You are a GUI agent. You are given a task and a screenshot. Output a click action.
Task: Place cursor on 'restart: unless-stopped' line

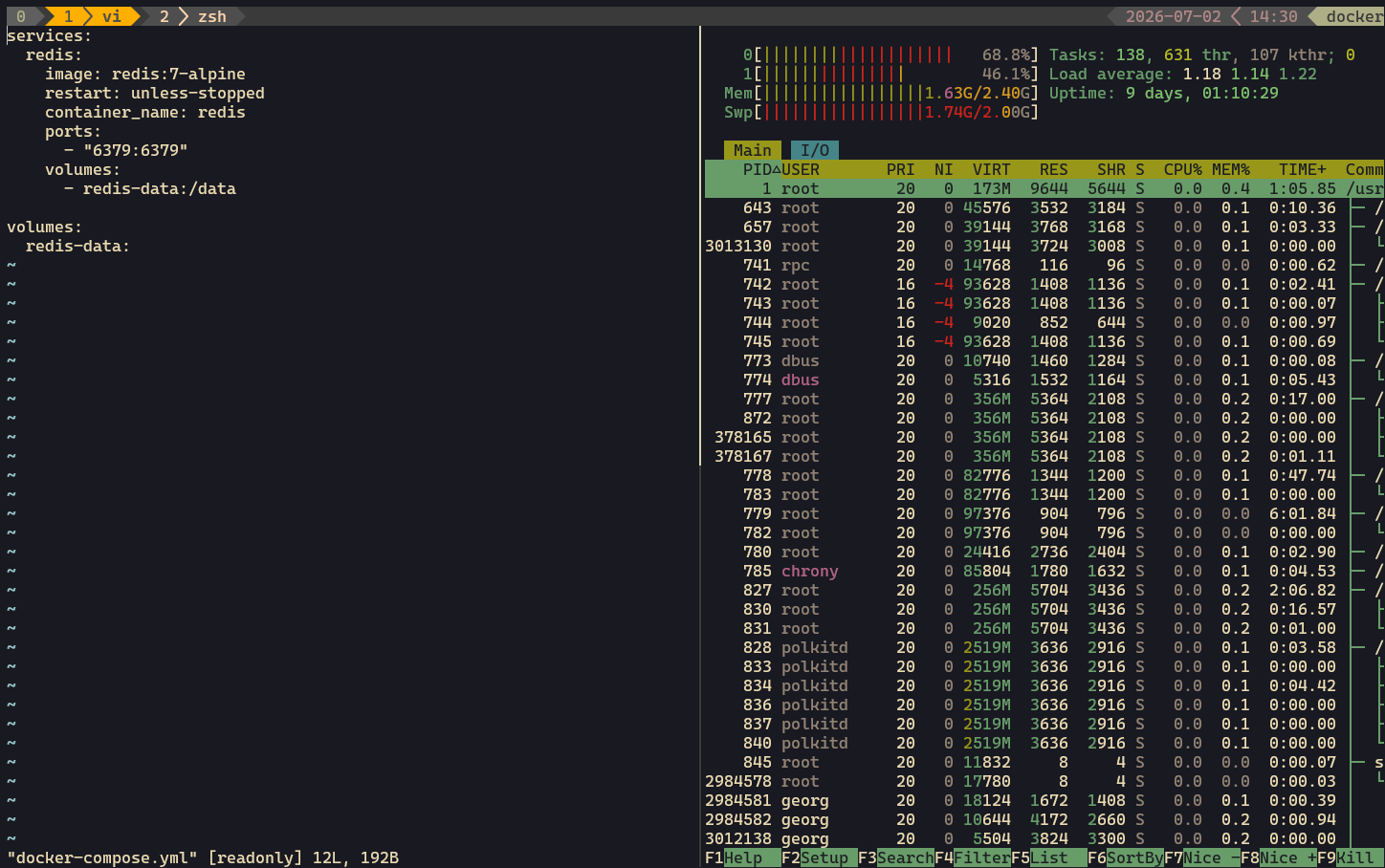point(155,93)
